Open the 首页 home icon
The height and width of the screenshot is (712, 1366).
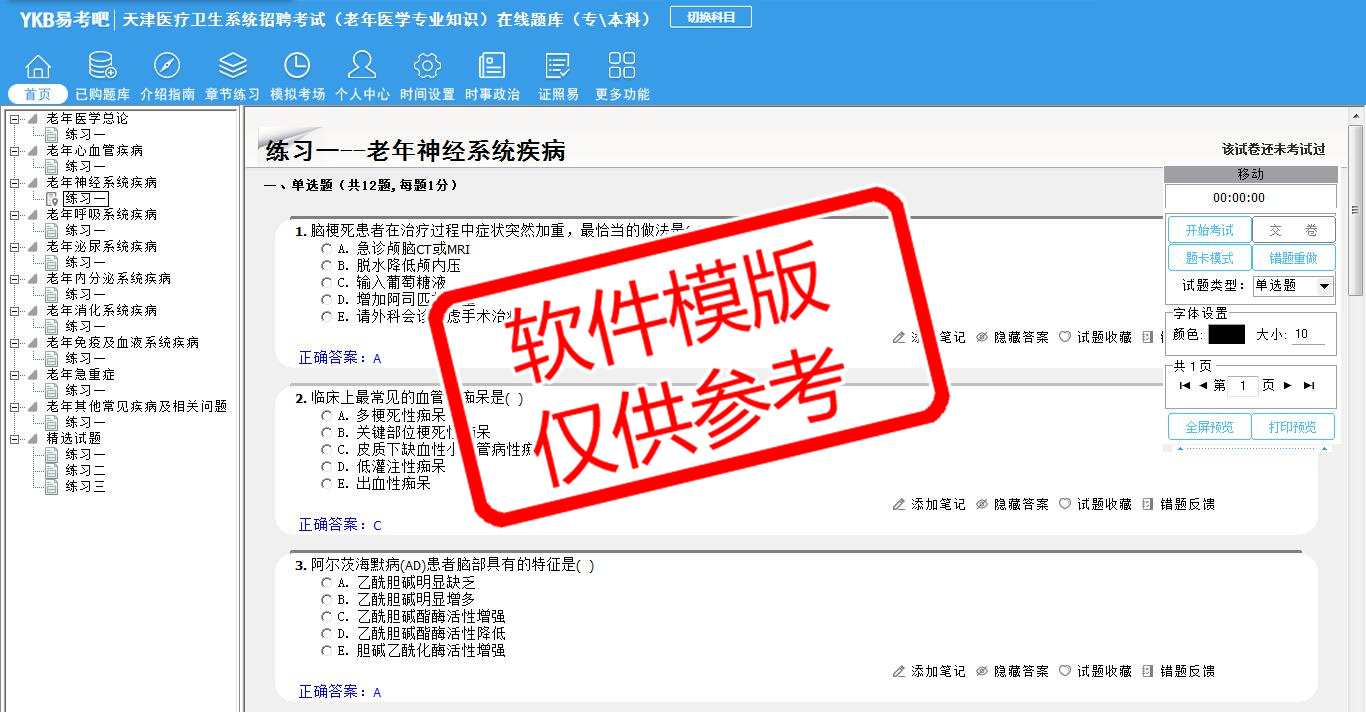click(38, 66)
